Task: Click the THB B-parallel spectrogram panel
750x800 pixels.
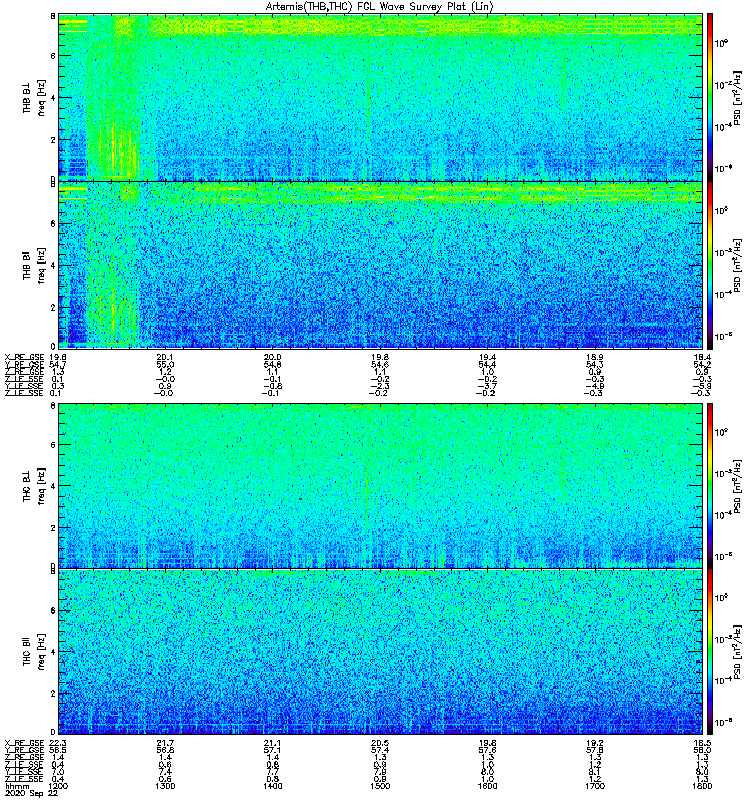Action: (x=380, y=265)
